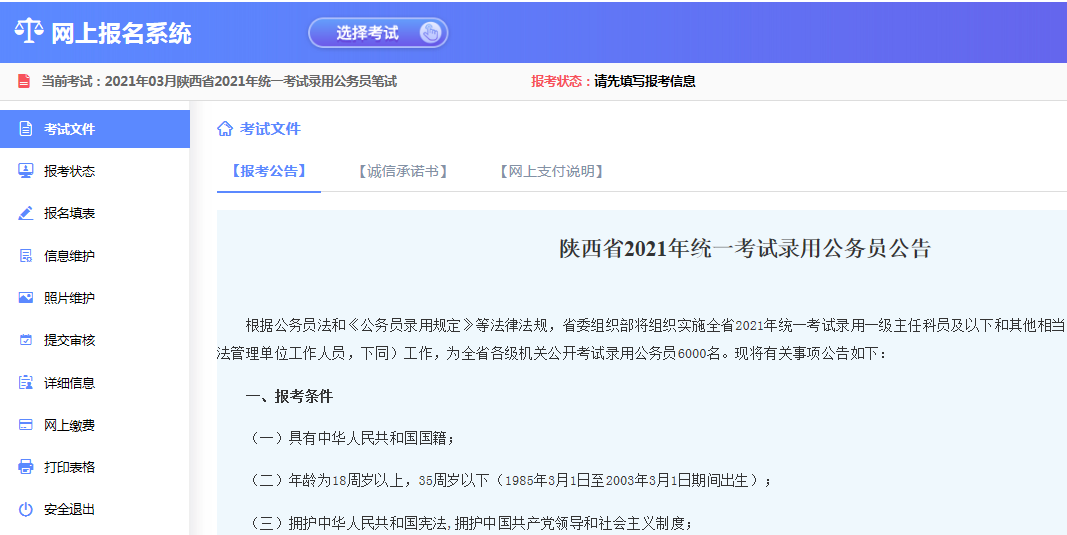Open the 选择考试 button
1067x535 pixels.
pyautogui.click(x=378, y=33)
